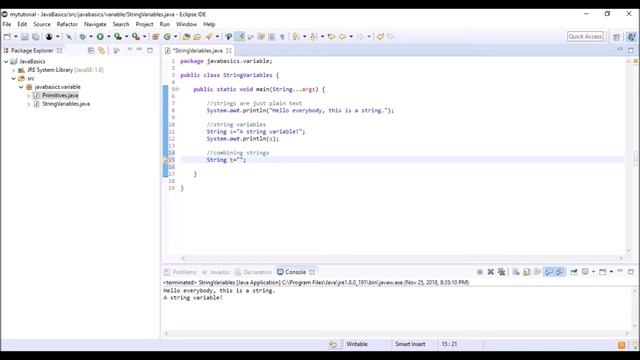Toggle Show Console on Standard Error change

coord(560,272)
